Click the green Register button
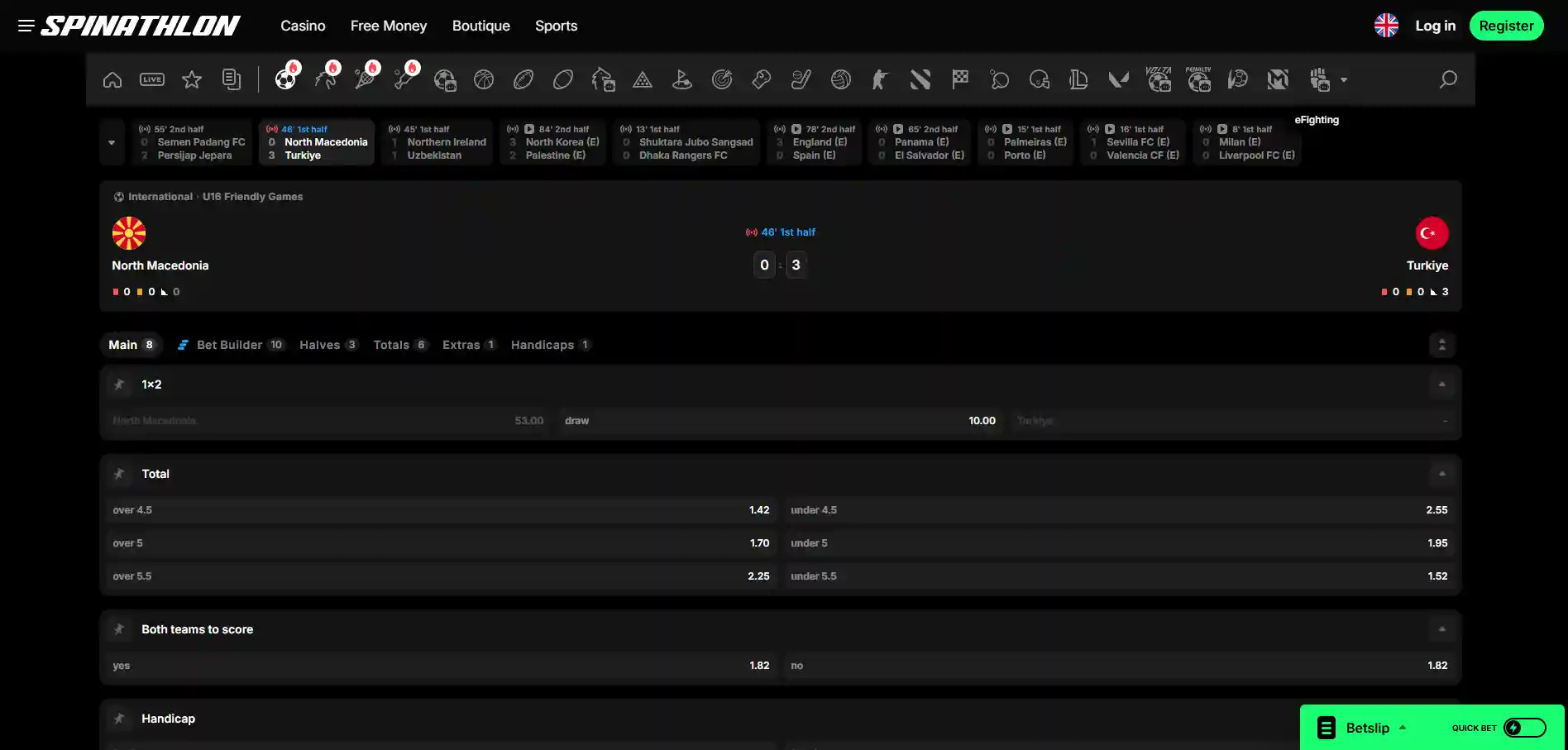Image resolution: width=1568 pixels, height=750 pixels. pos(1507,26)
